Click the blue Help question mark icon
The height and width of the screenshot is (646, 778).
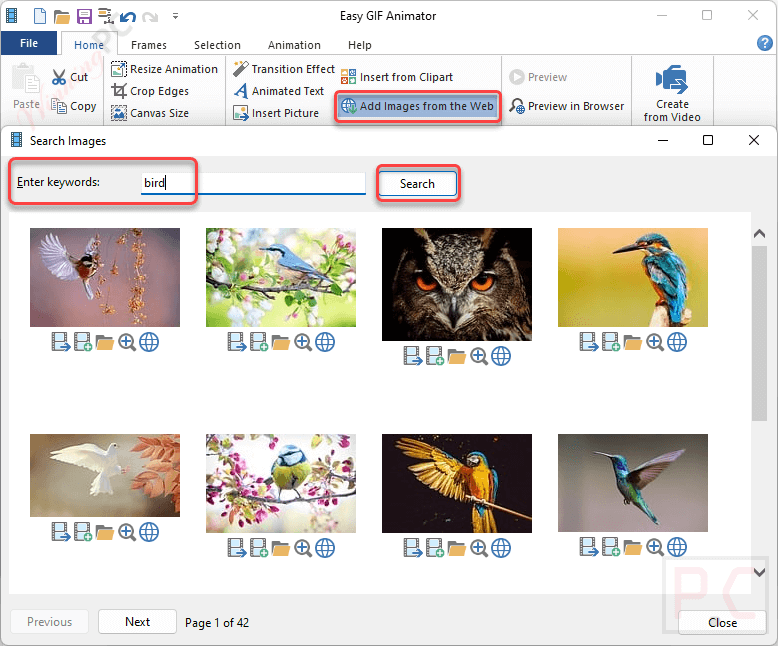[765, 43]
